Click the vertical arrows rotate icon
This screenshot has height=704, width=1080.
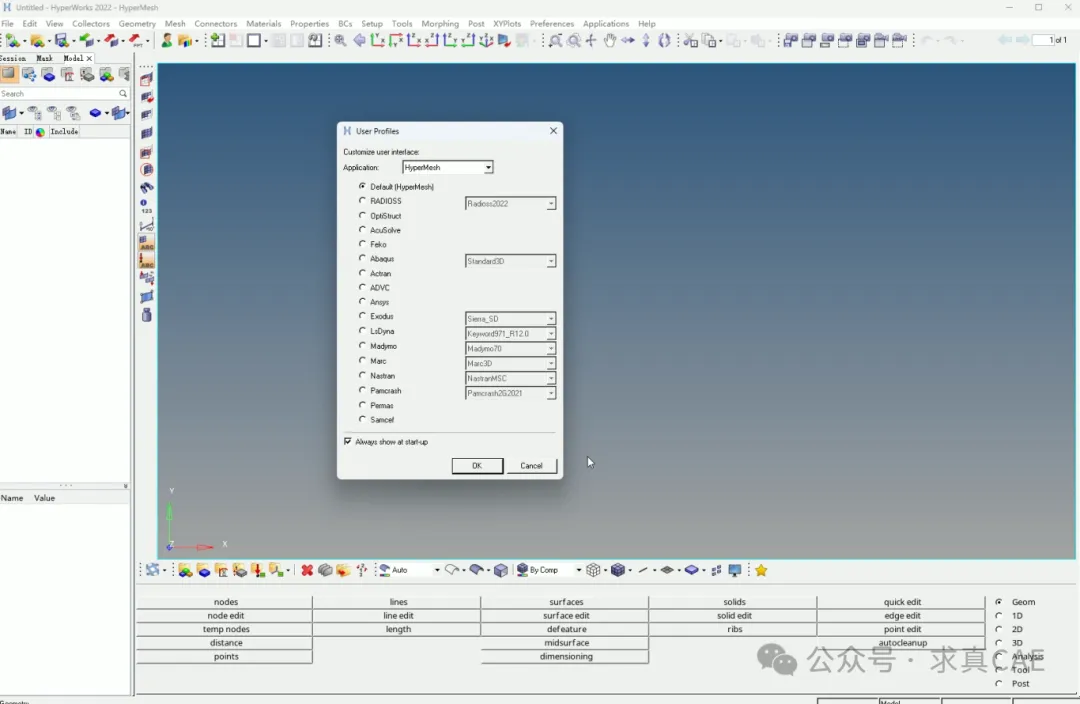(646, 41)
